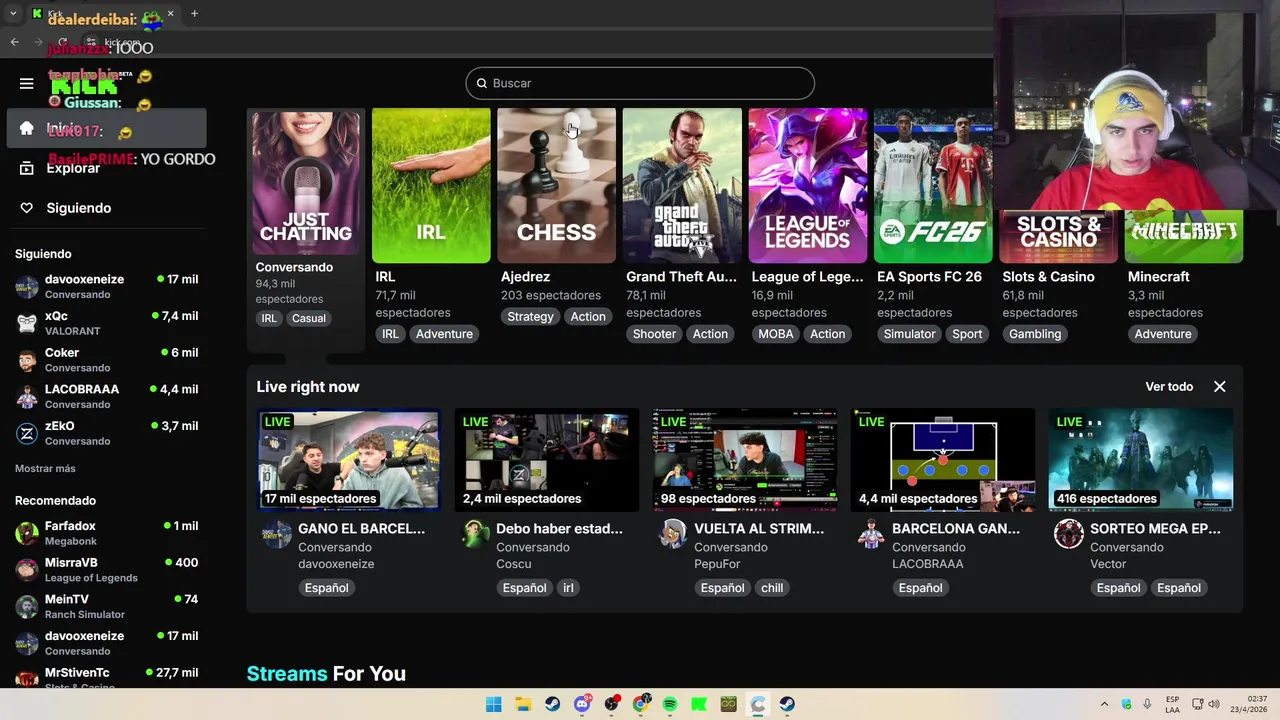Viewport: 1280px width, 720px height.
Task: Click Strategy tag under Ajedrez
Action: [530, 317]
